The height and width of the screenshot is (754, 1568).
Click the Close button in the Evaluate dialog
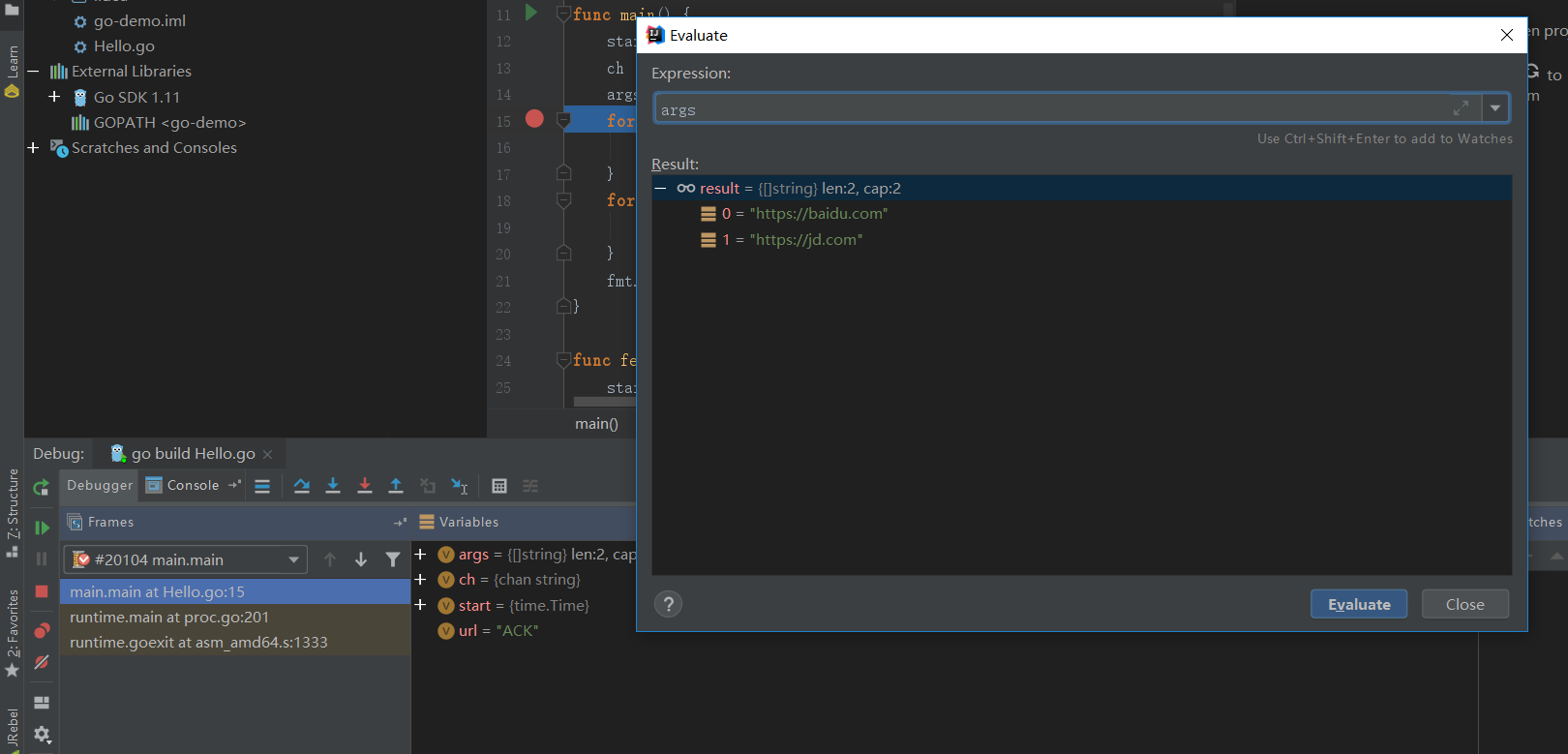(x=1465, y=604)
